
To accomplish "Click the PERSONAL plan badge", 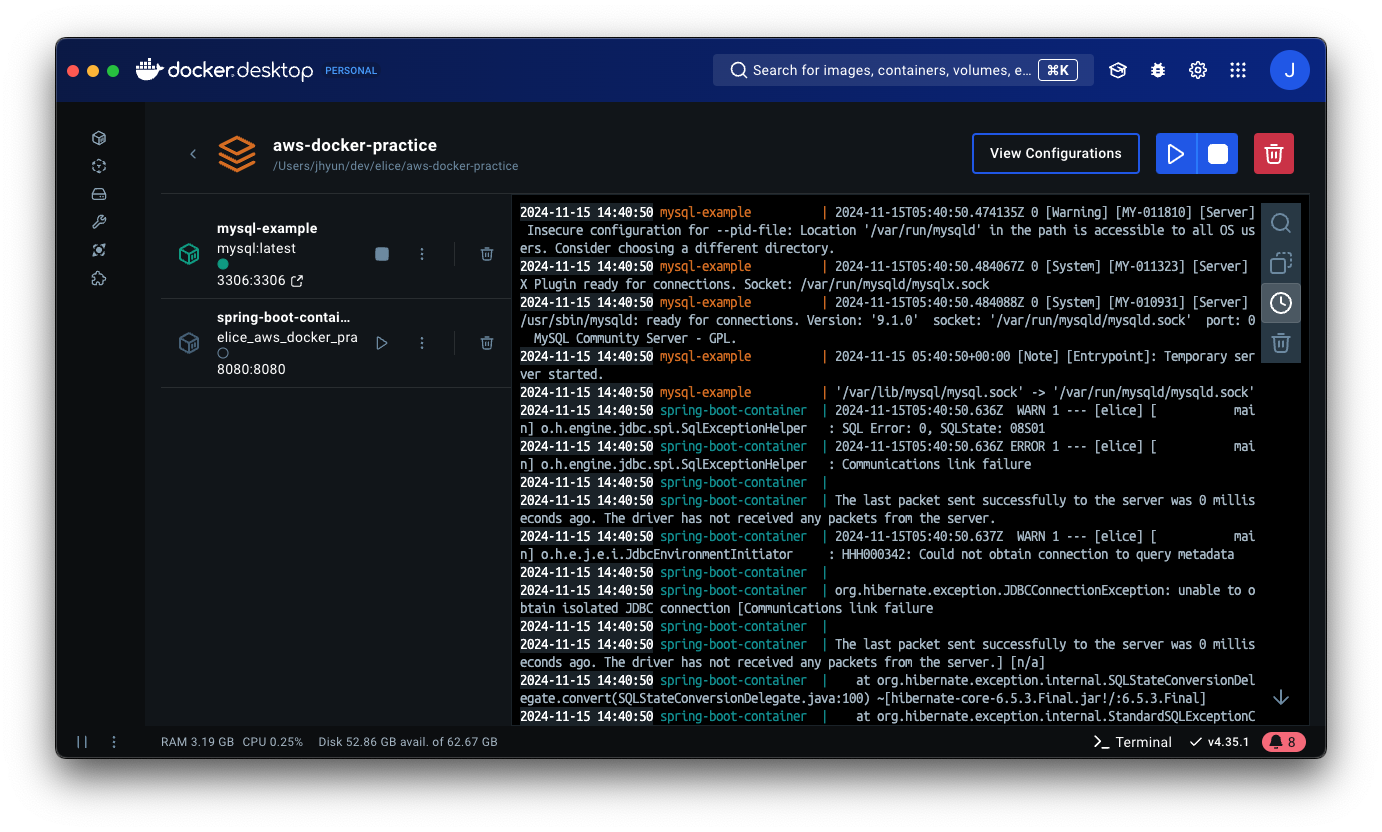I will coord(351,71).
